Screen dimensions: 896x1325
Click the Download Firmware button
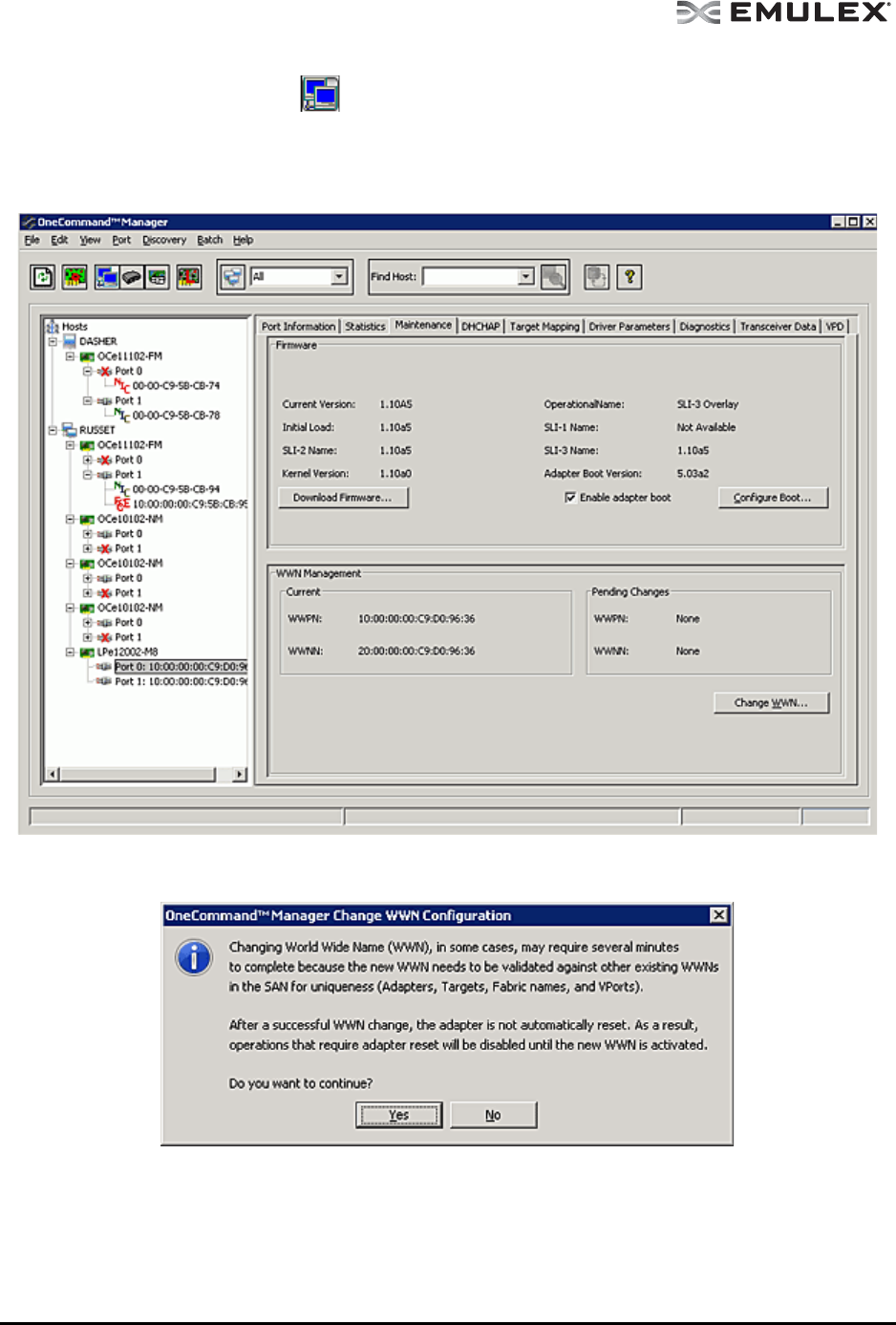click(343, 498)
